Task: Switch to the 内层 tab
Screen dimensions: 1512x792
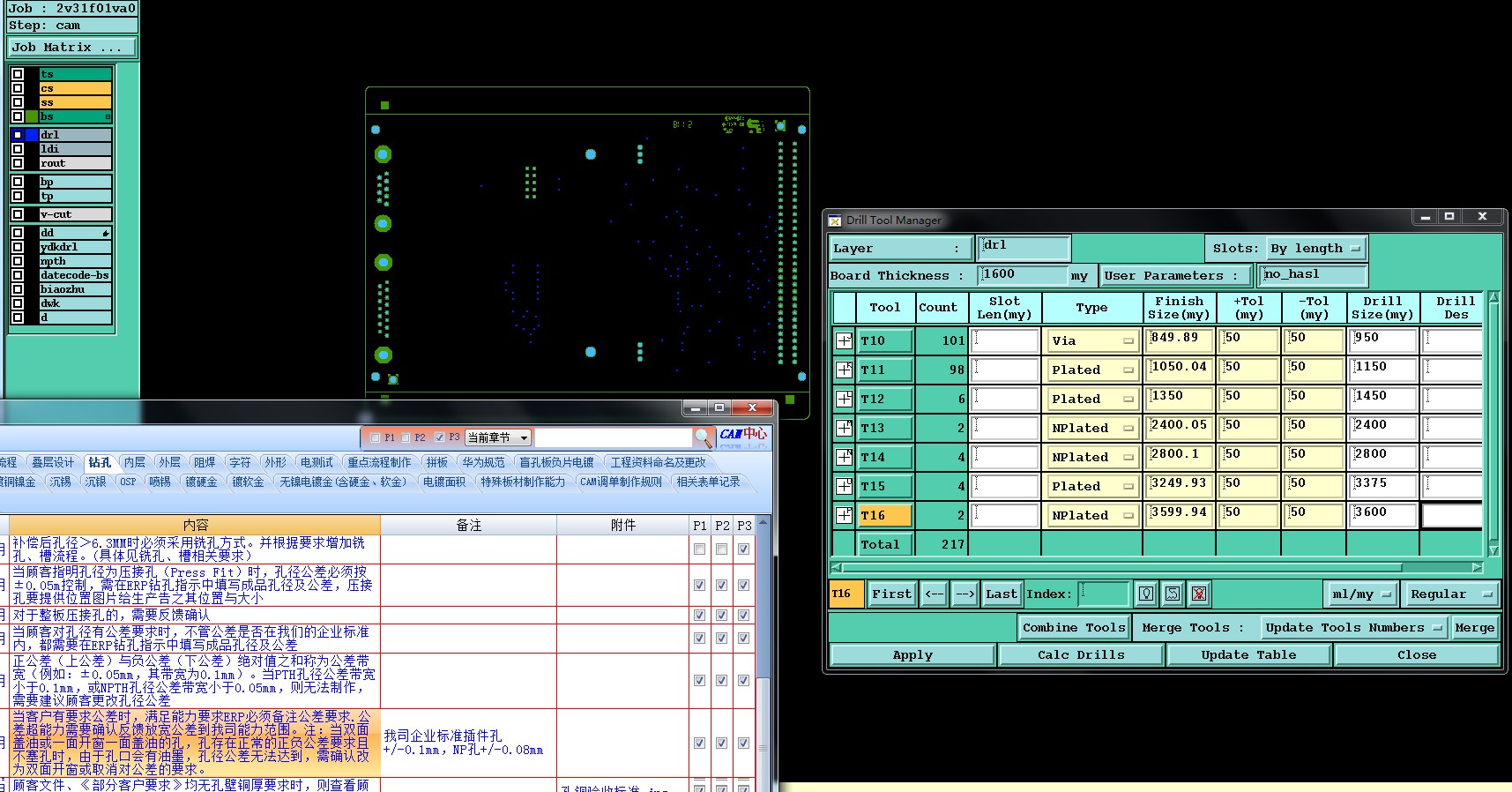Action: [135, 462]
